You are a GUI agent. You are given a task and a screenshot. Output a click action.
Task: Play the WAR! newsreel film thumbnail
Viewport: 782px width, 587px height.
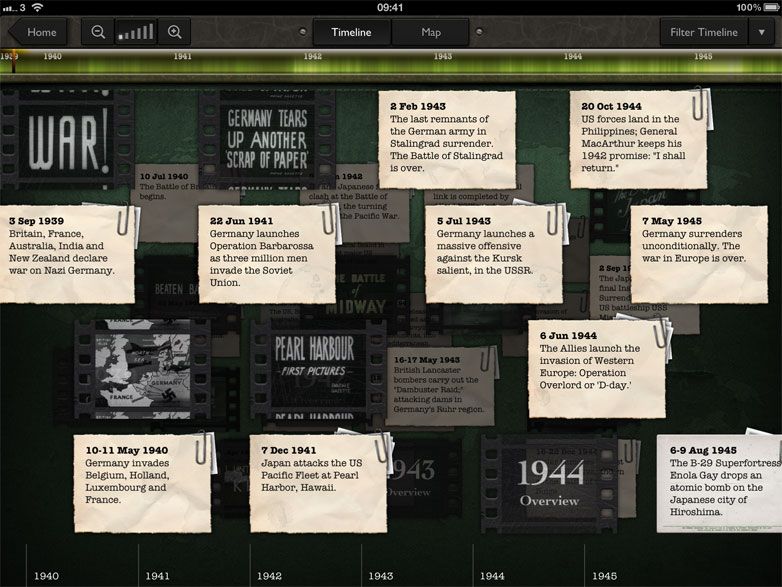pos(67,140)
